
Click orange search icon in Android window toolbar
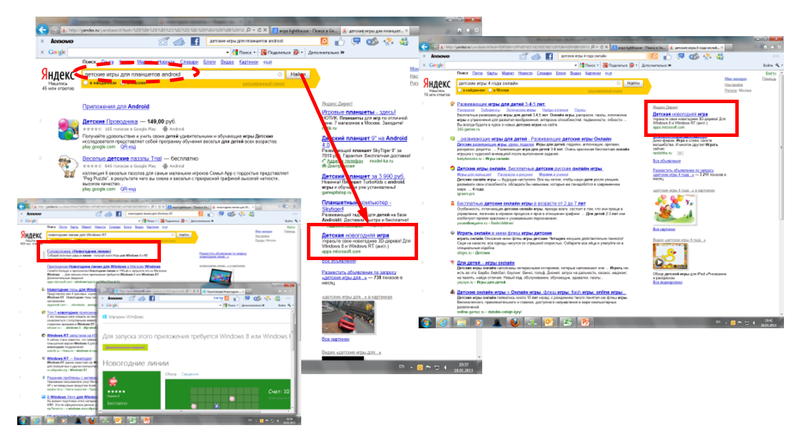click(324, 41)
